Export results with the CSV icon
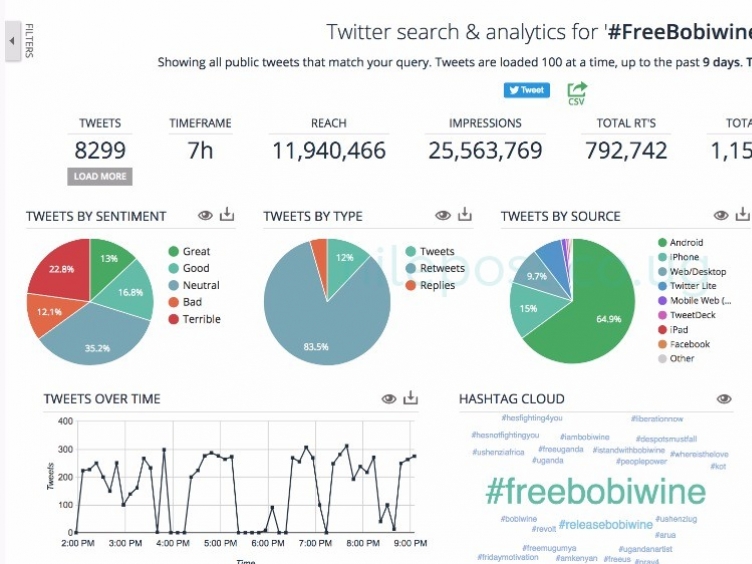The width and height of the screenshot is (752, 564). [x=577, y=93]
